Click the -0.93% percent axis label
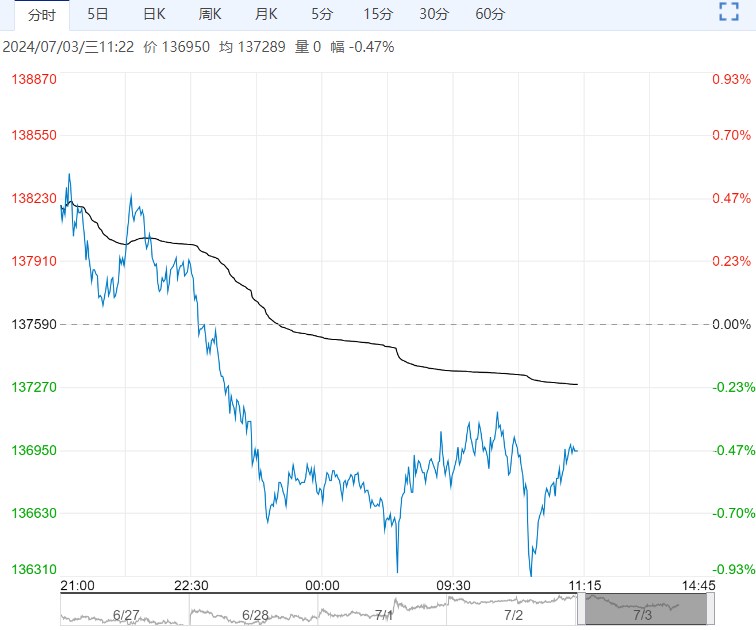This screenshot has width=756, height=630. [734, 569]
